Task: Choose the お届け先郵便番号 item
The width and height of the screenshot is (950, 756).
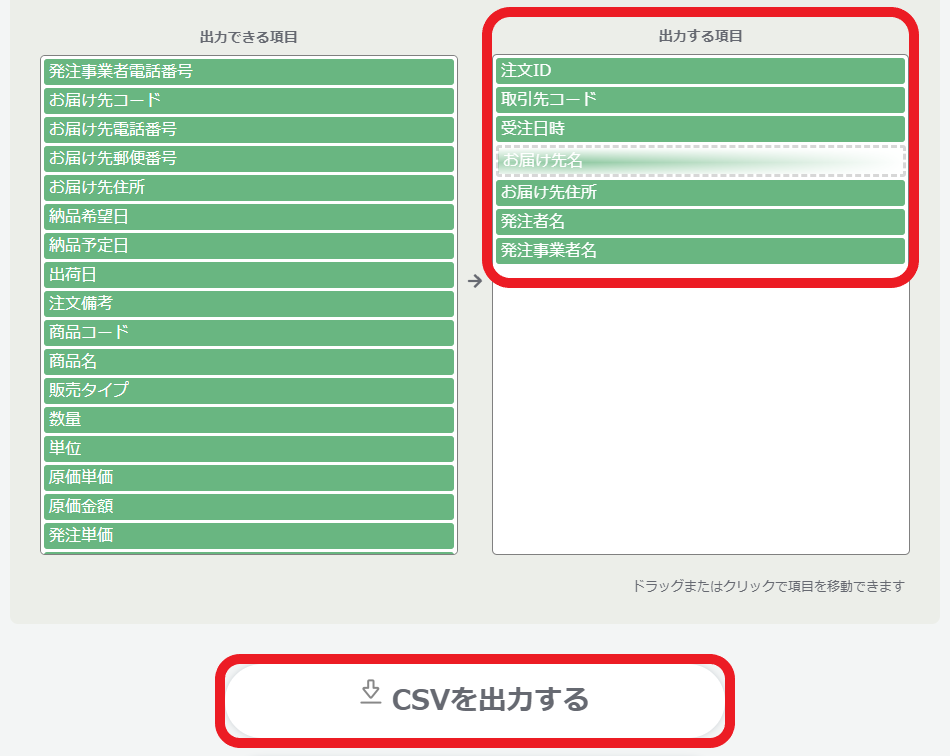Action: 248,159
